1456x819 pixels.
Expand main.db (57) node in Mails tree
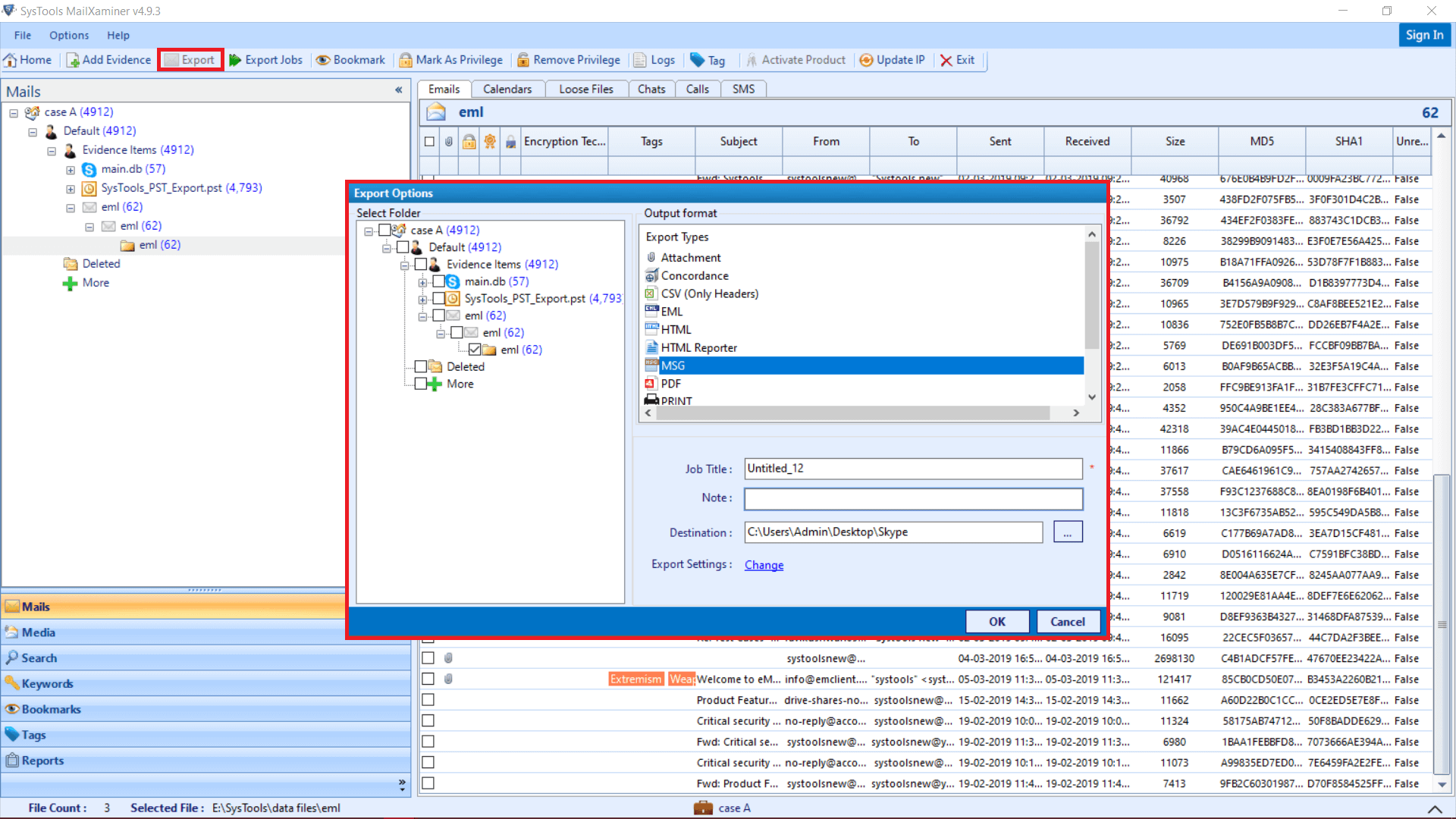pyautogui.click(x=71, y=169)
